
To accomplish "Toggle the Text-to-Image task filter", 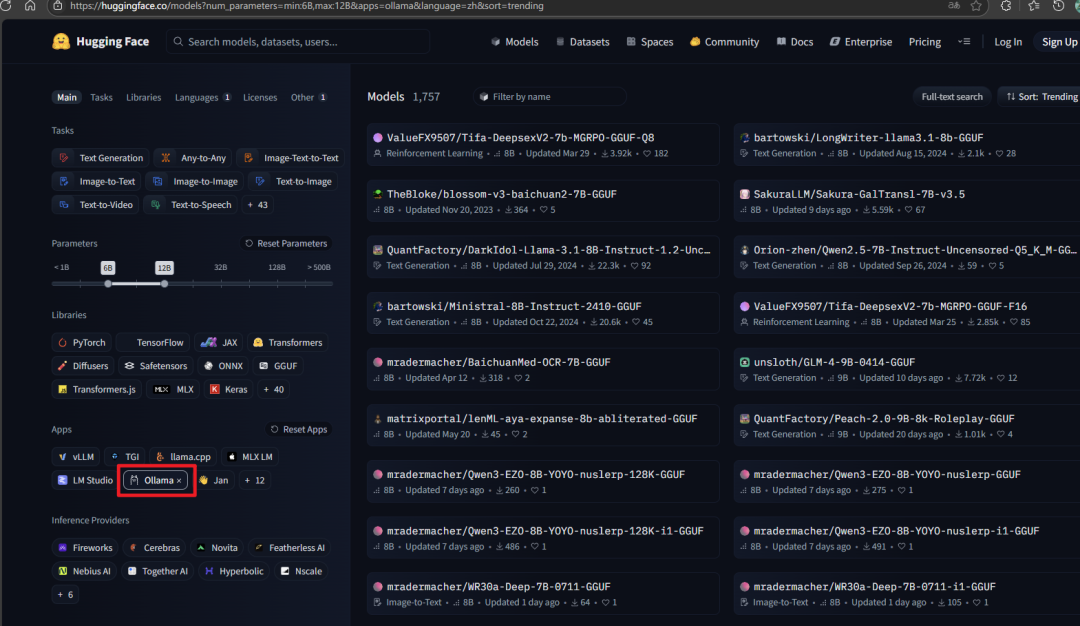I will pos(293,181).
